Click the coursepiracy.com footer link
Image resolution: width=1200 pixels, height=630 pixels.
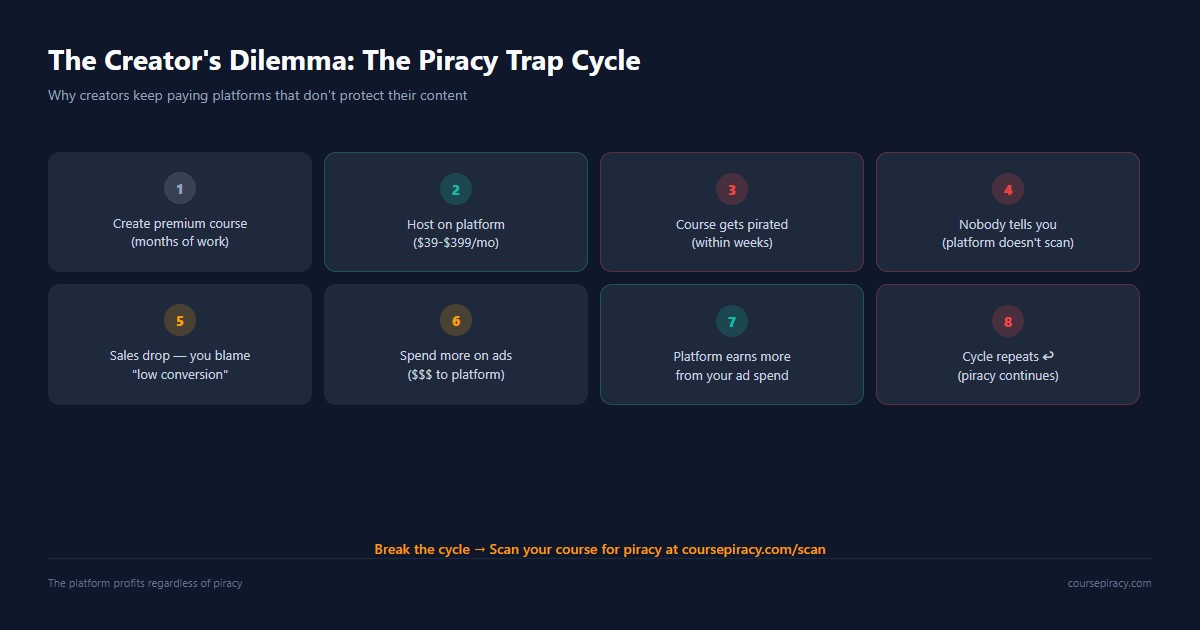point(1109,583)
